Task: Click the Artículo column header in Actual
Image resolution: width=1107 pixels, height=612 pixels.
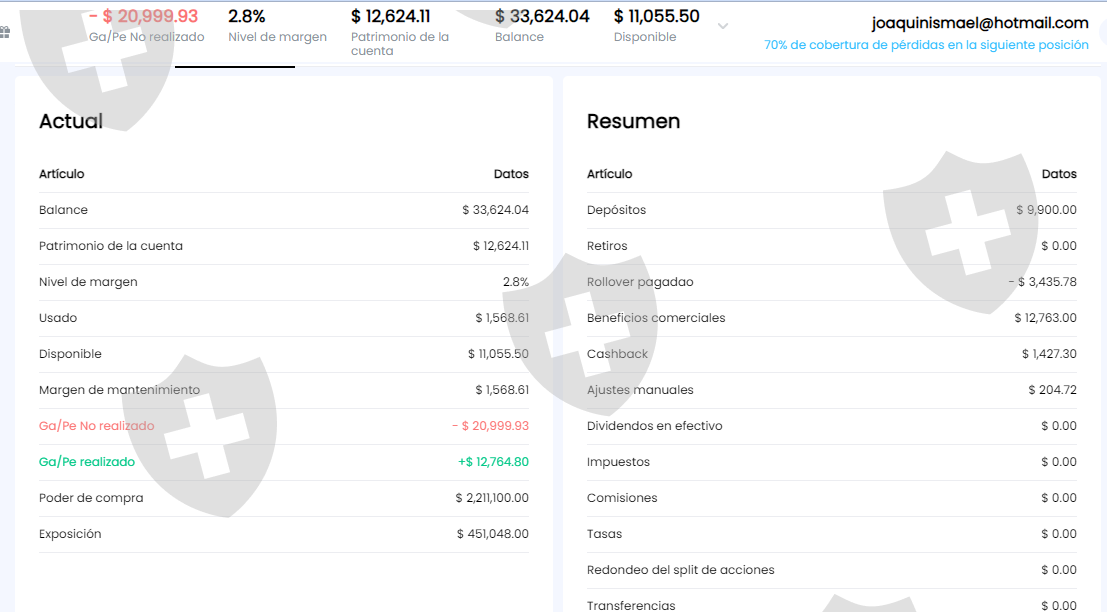Action: pyautogui.click(x=61, y=174)
